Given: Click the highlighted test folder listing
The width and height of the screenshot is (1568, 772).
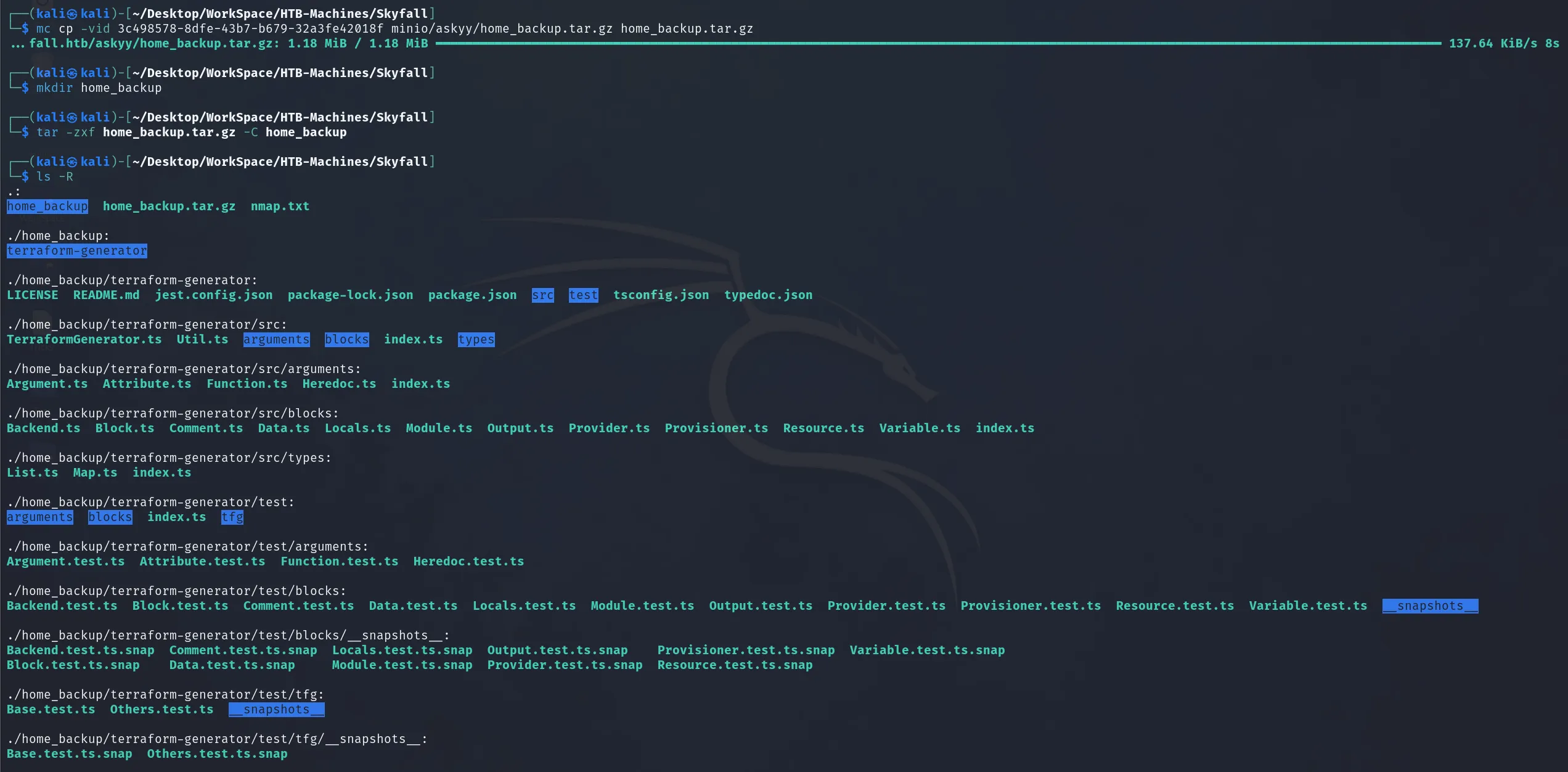Looking at the screenshot, I should click(x=584, y=295).
